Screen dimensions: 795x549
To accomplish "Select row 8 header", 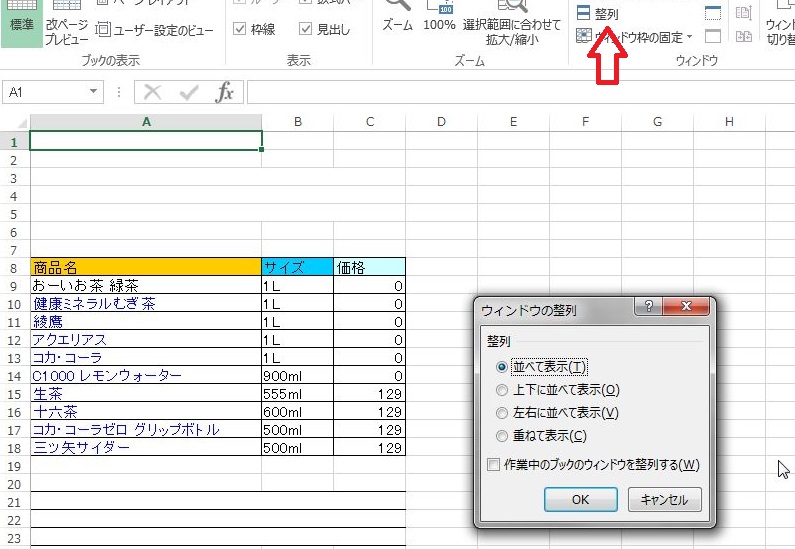I will tap(14, 268).
